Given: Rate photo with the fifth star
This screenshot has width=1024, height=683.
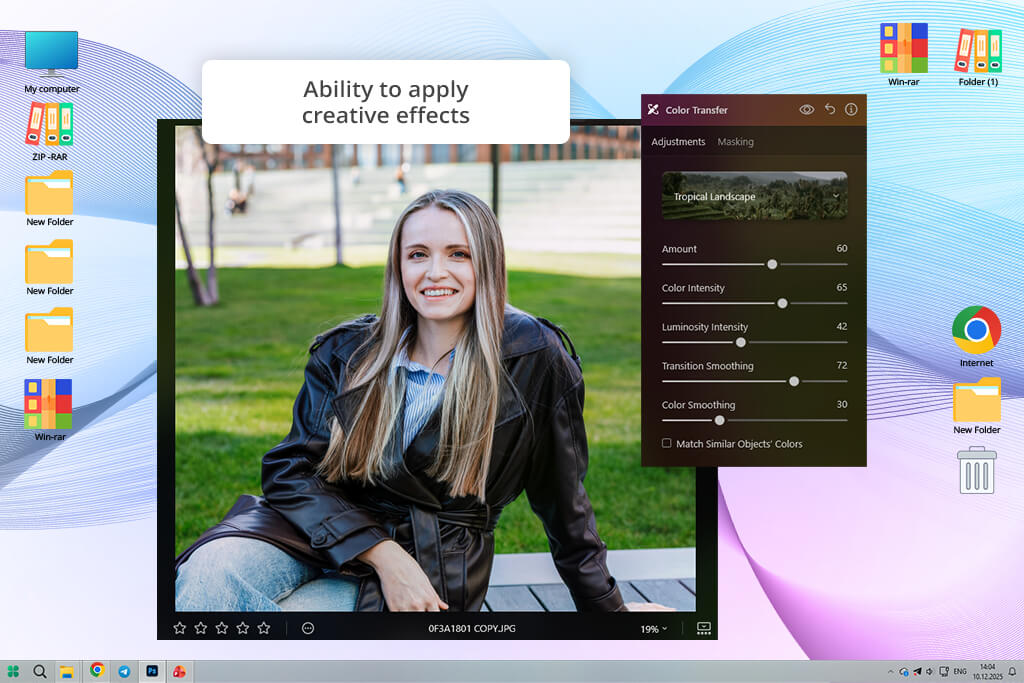Looking at the screenshot, I should 264,628.
